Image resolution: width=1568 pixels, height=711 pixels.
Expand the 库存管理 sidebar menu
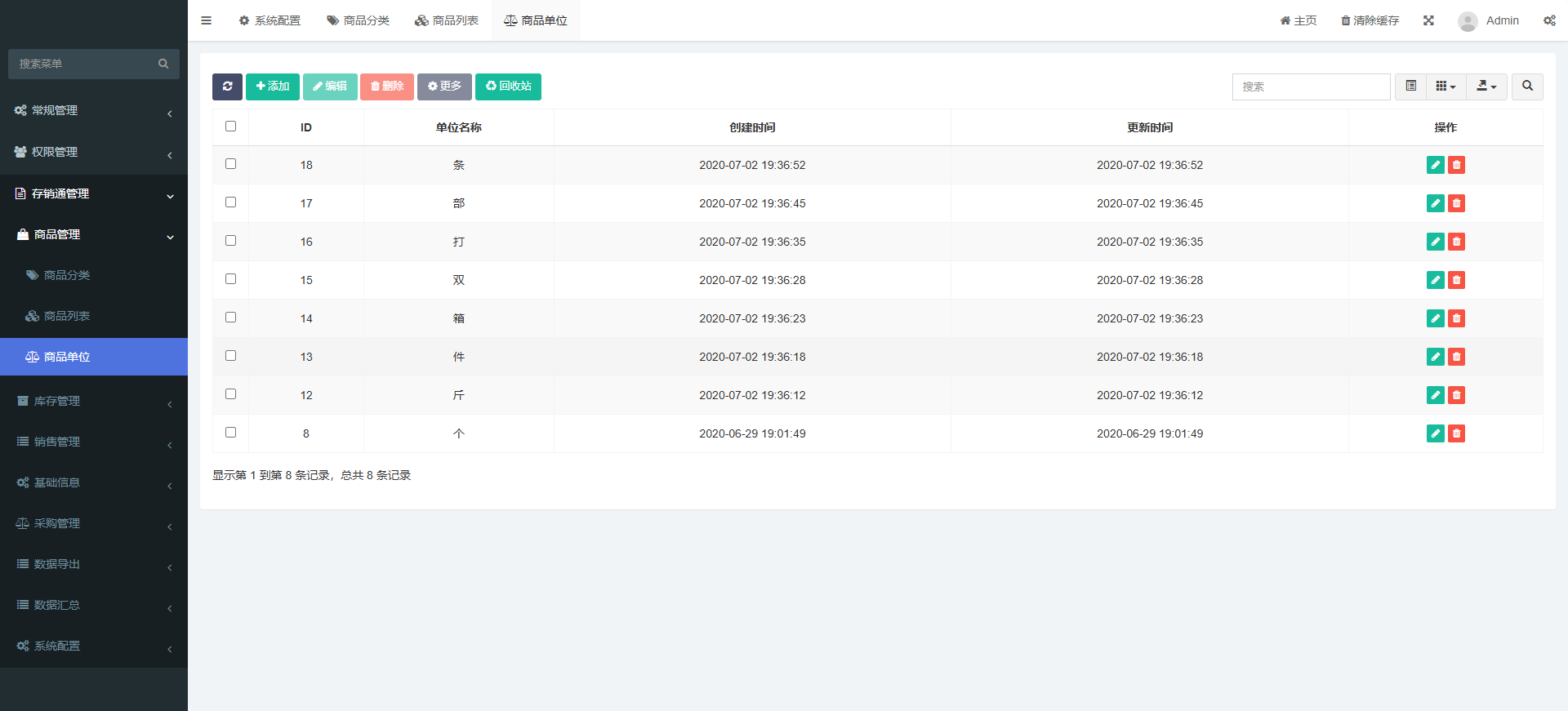tap(94, 401)
